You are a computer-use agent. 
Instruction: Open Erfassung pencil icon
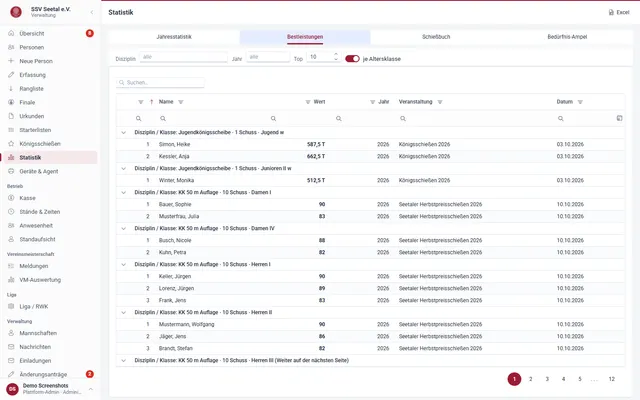click(x=11, y=75)
